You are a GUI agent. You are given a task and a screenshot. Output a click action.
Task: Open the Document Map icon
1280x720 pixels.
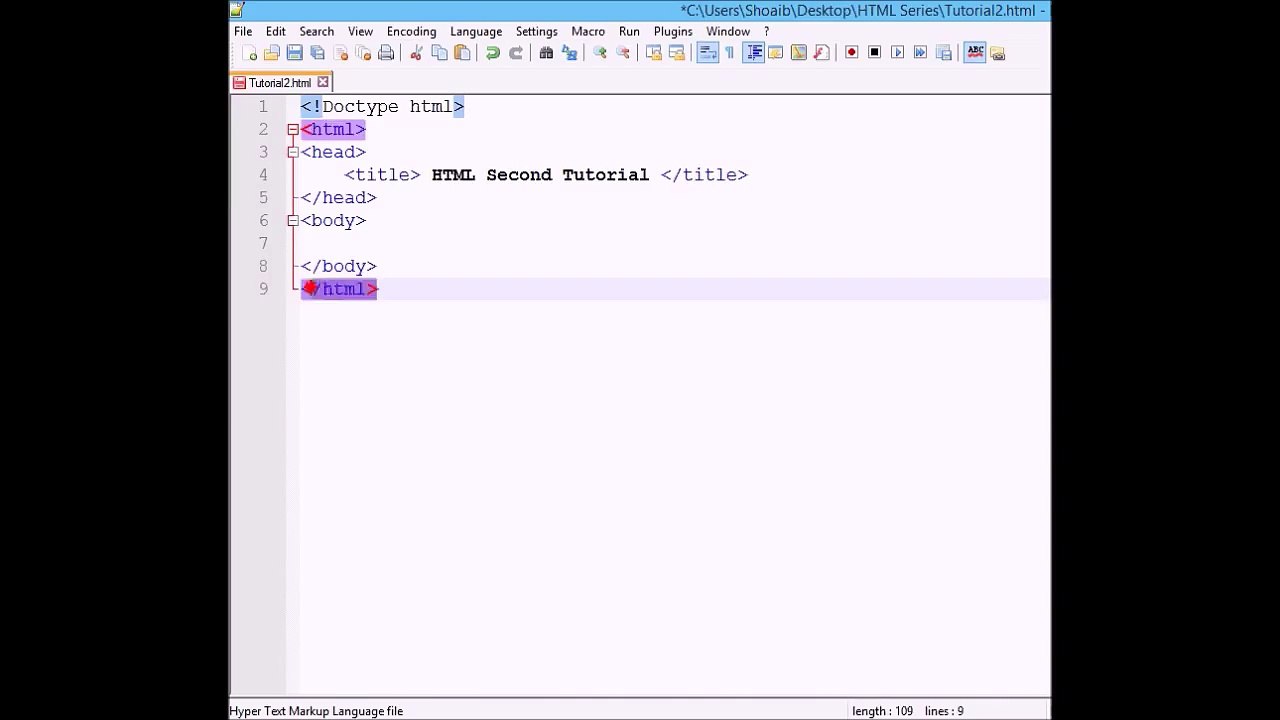(x=799, y=53)
